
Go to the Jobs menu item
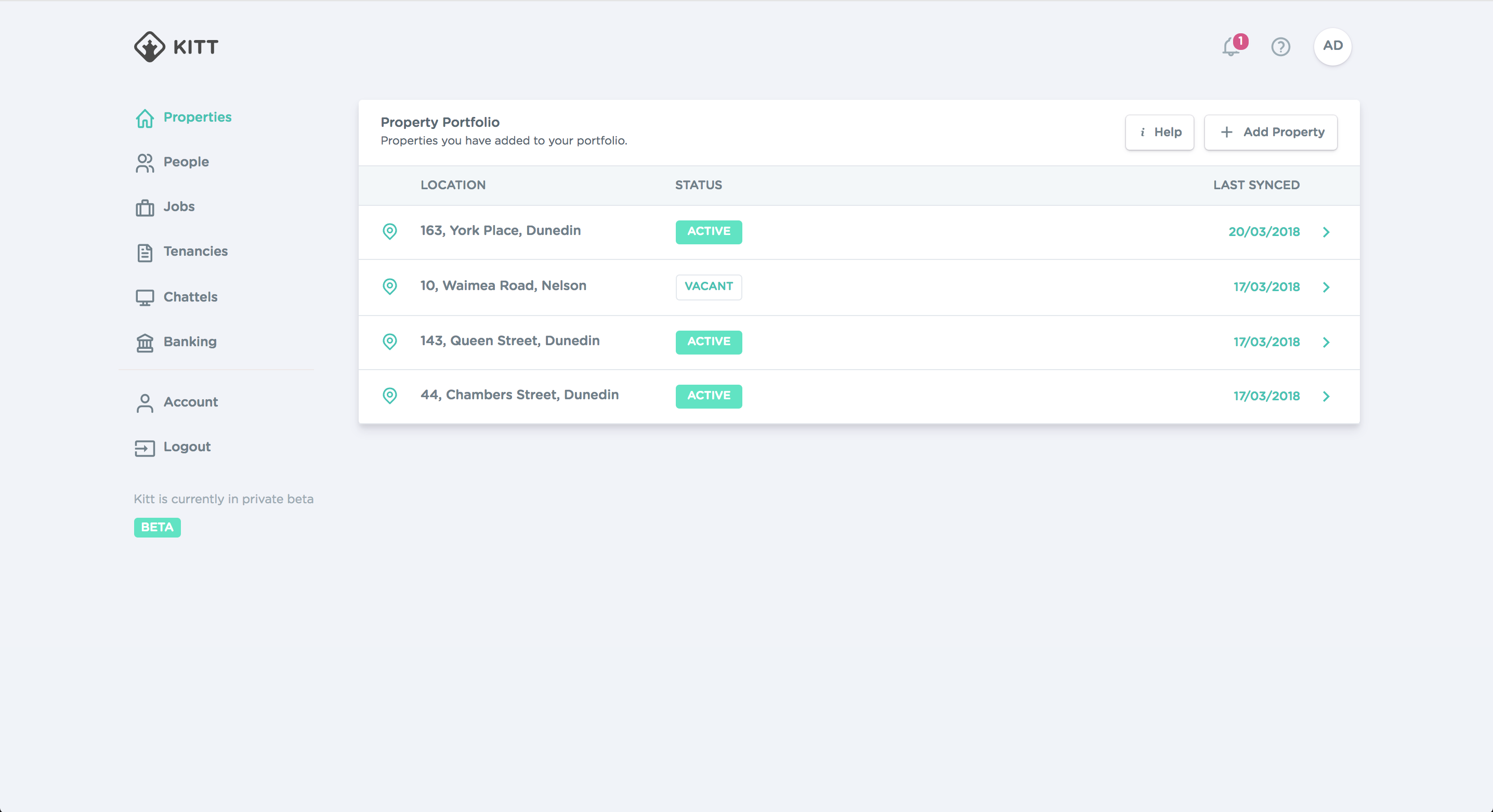click(179, 206)
